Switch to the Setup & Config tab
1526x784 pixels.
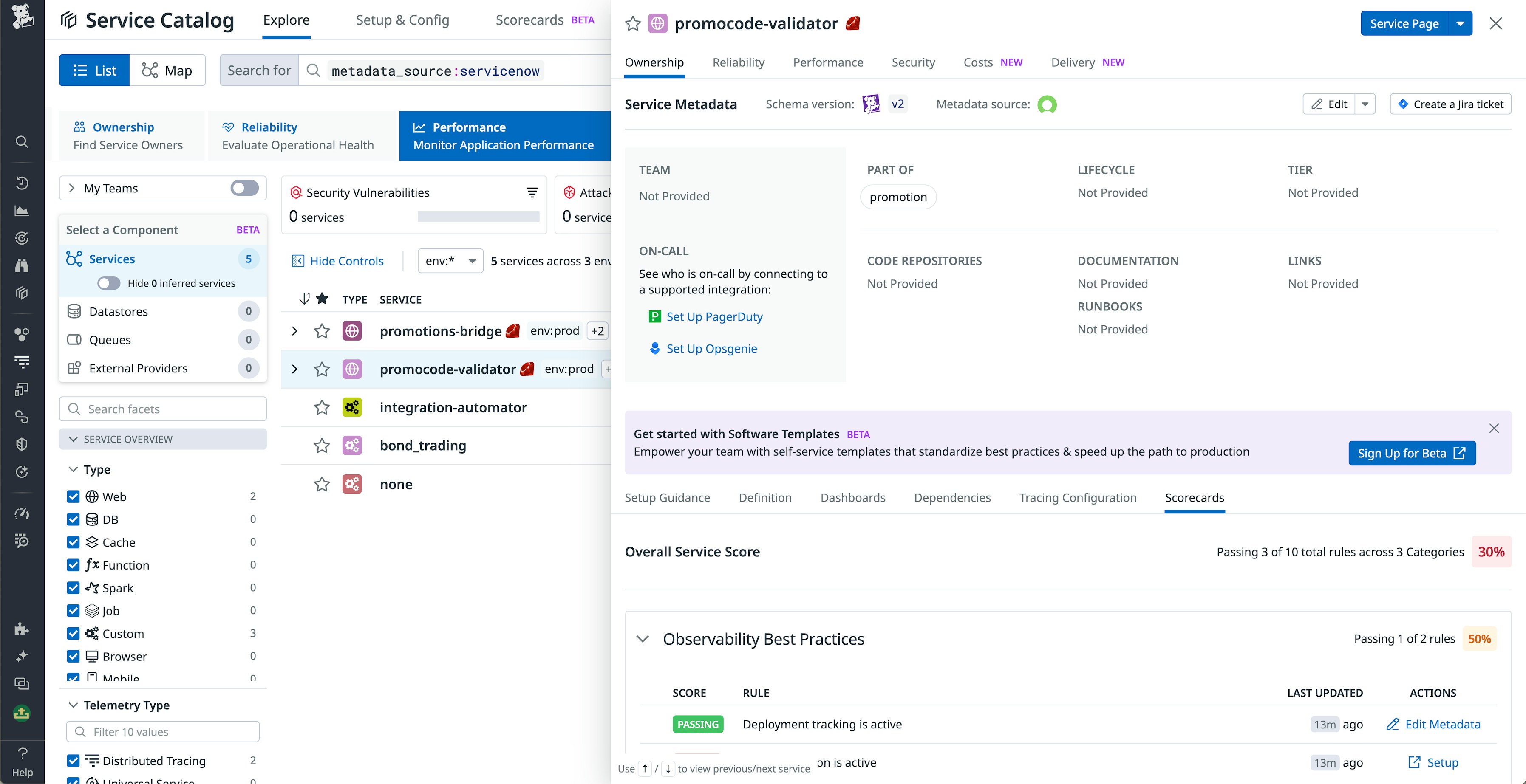[402, 20]
